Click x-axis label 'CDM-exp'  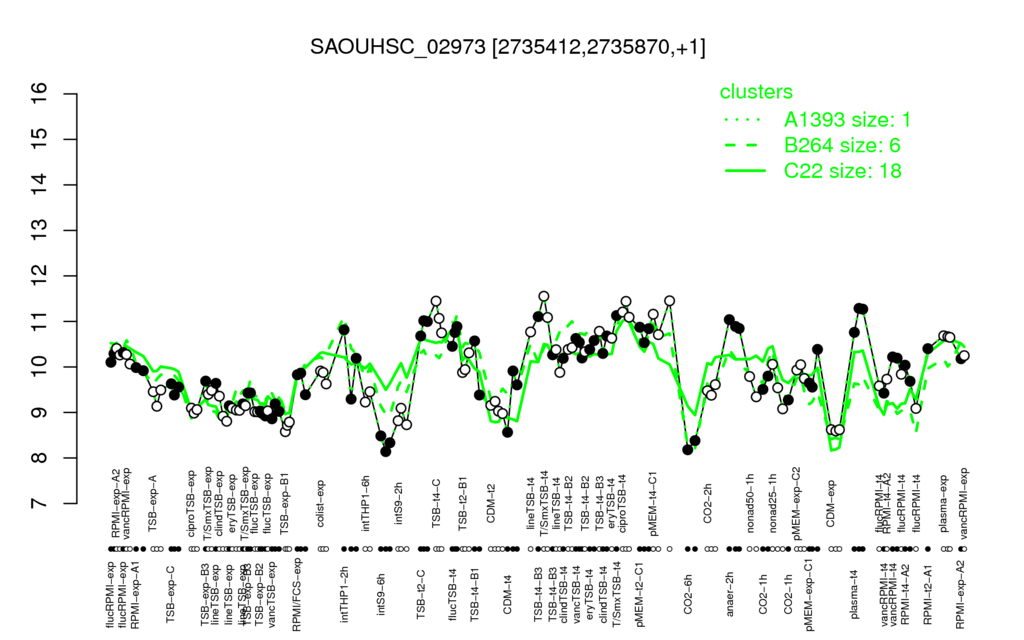pos(831,503)
